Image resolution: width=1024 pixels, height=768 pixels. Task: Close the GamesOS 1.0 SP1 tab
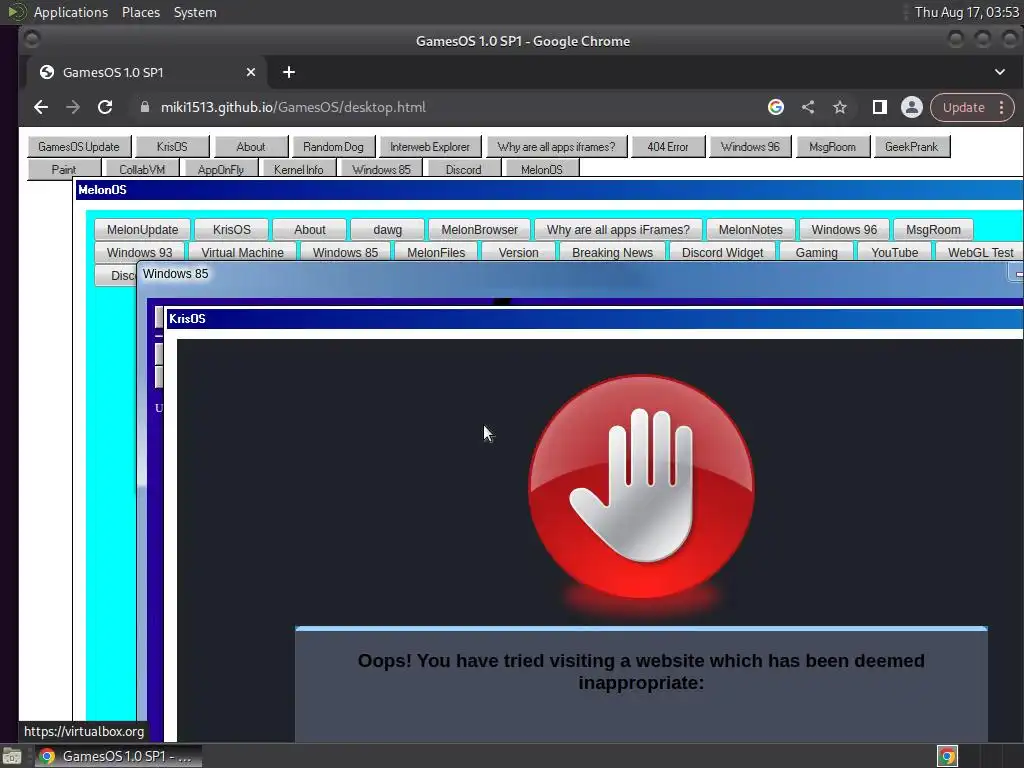(251, 72)
